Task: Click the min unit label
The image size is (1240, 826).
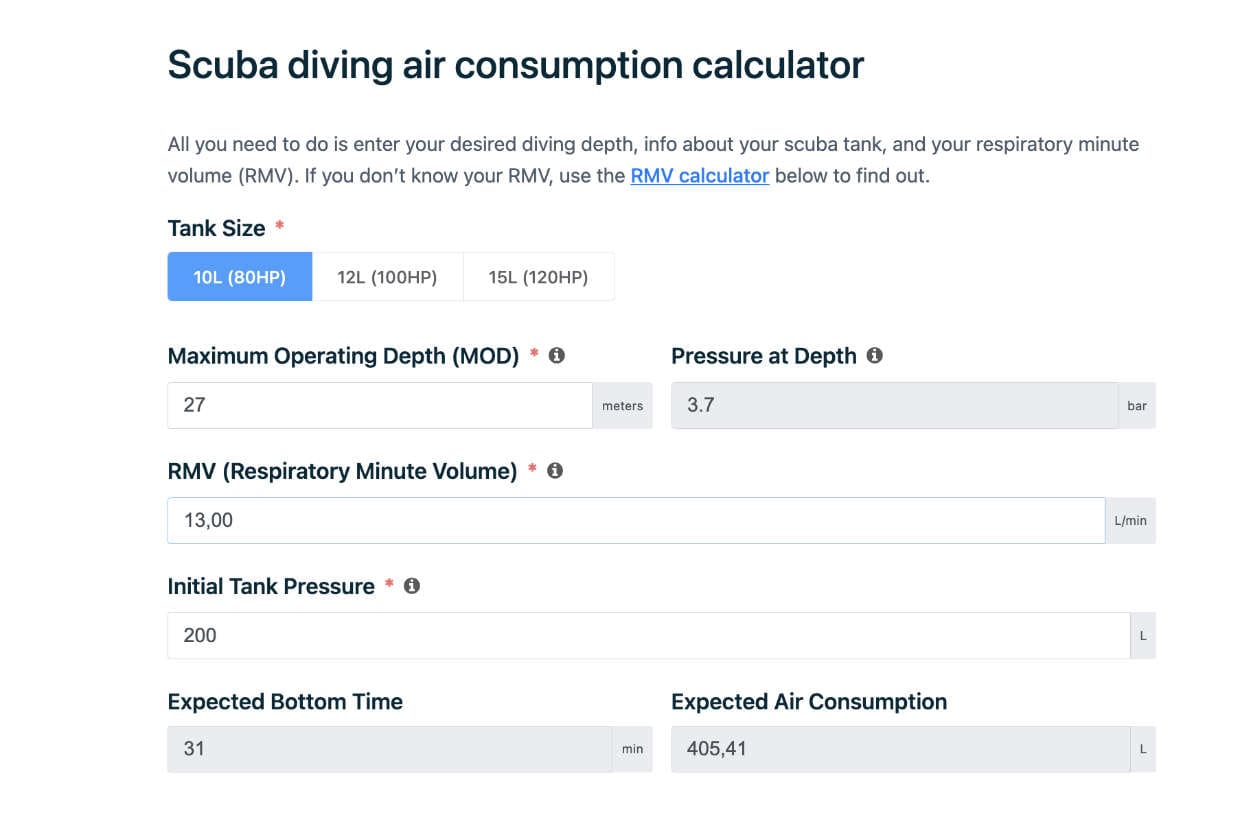Action: tap(632, 748)
